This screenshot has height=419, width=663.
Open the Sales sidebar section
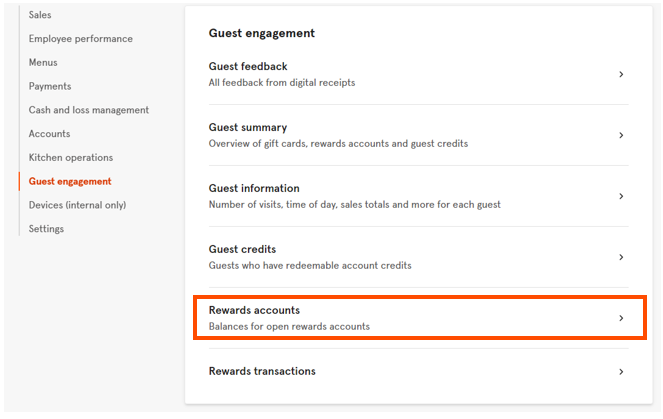click(40, 15)
